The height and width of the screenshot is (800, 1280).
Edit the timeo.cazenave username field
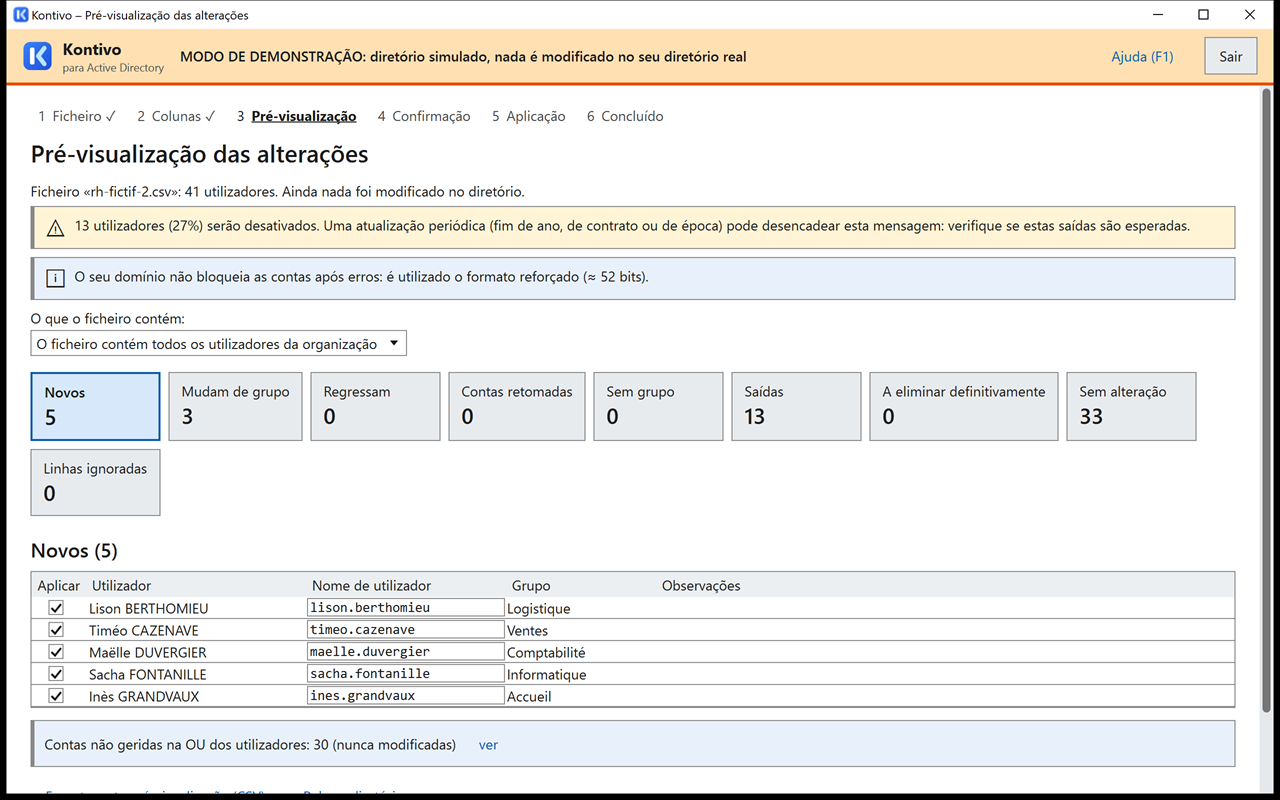pyautogui.click(x=405, y=629)
